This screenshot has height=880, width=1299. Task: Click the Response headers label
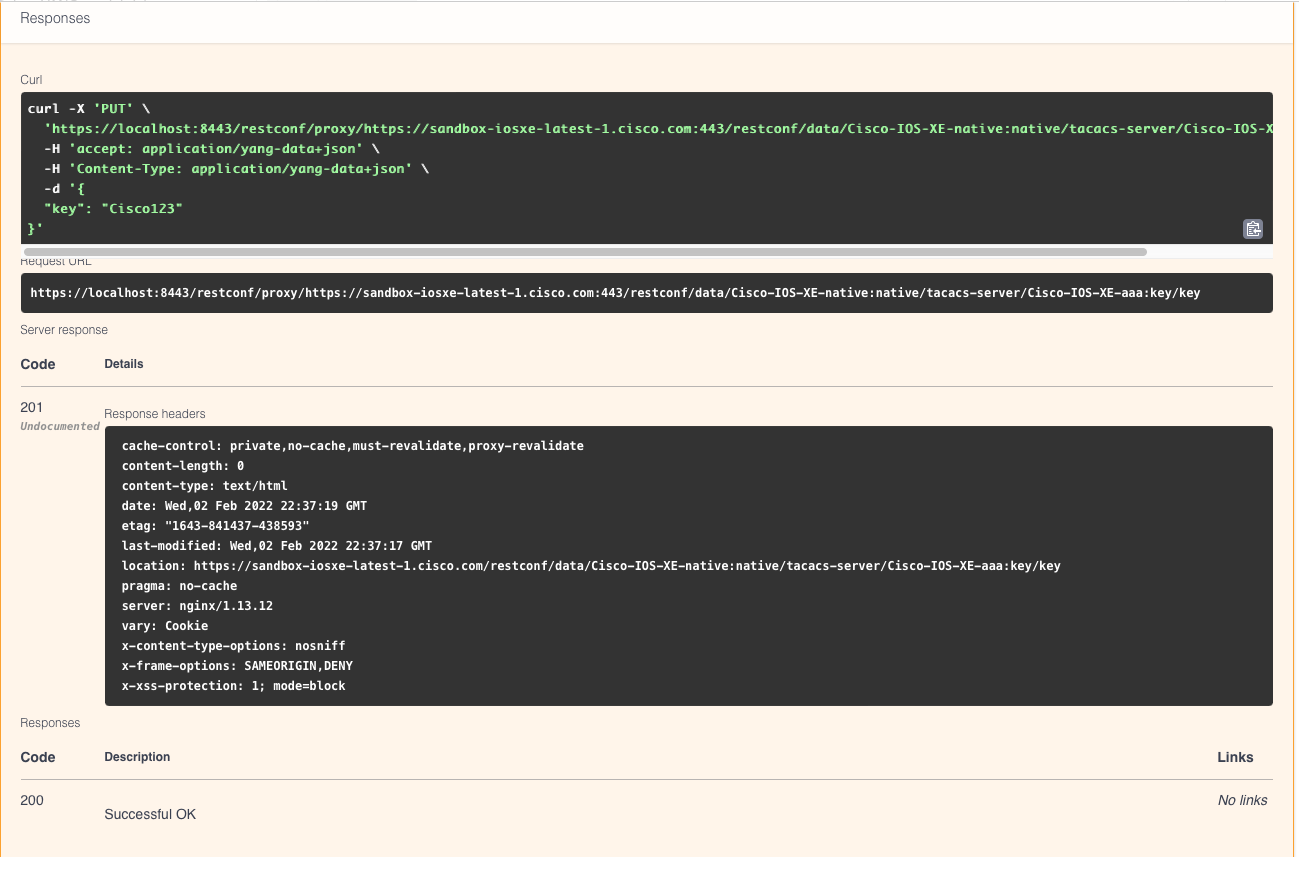coord(155,414)
